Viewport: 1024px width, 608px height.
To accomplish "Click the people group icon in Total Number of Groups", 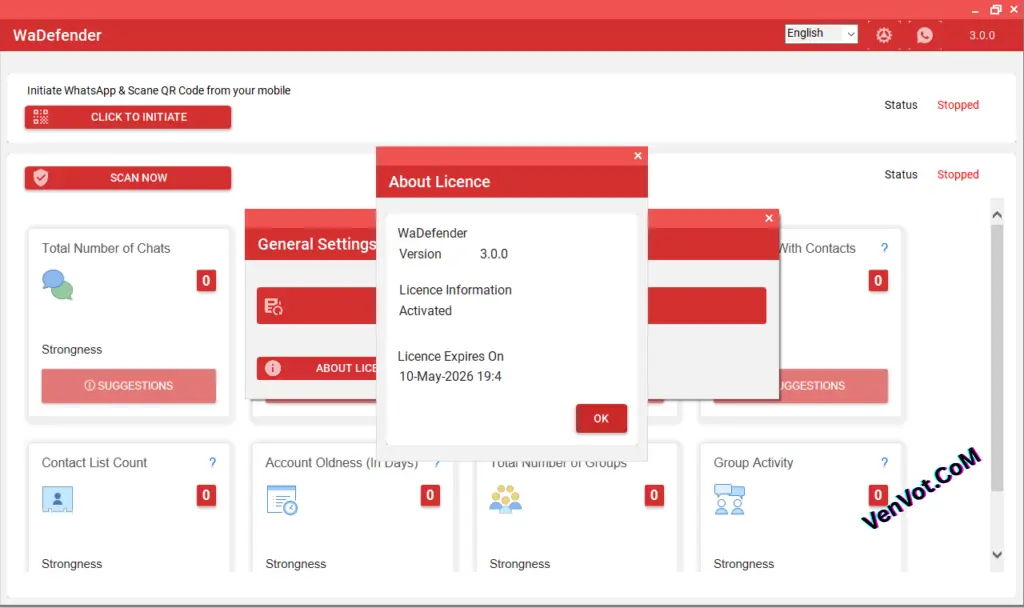I will pos(505,499).
